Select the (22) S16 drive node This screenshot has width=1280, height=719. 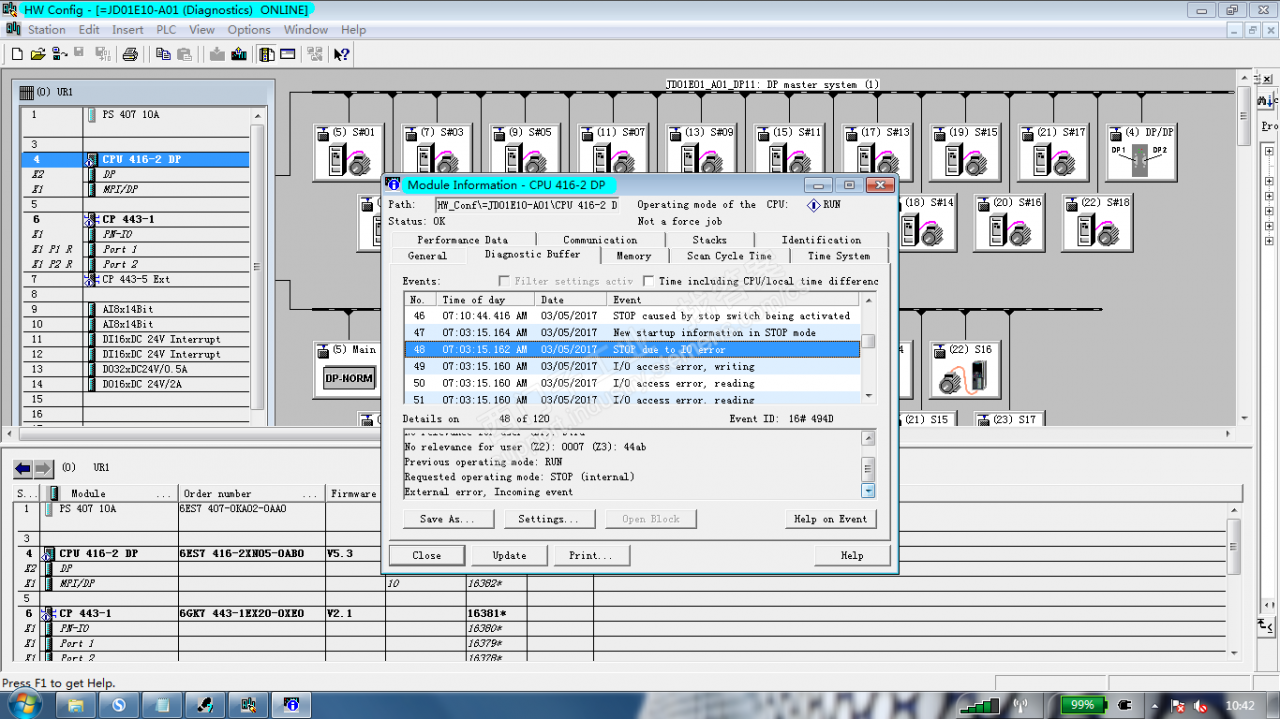[965, 370]
